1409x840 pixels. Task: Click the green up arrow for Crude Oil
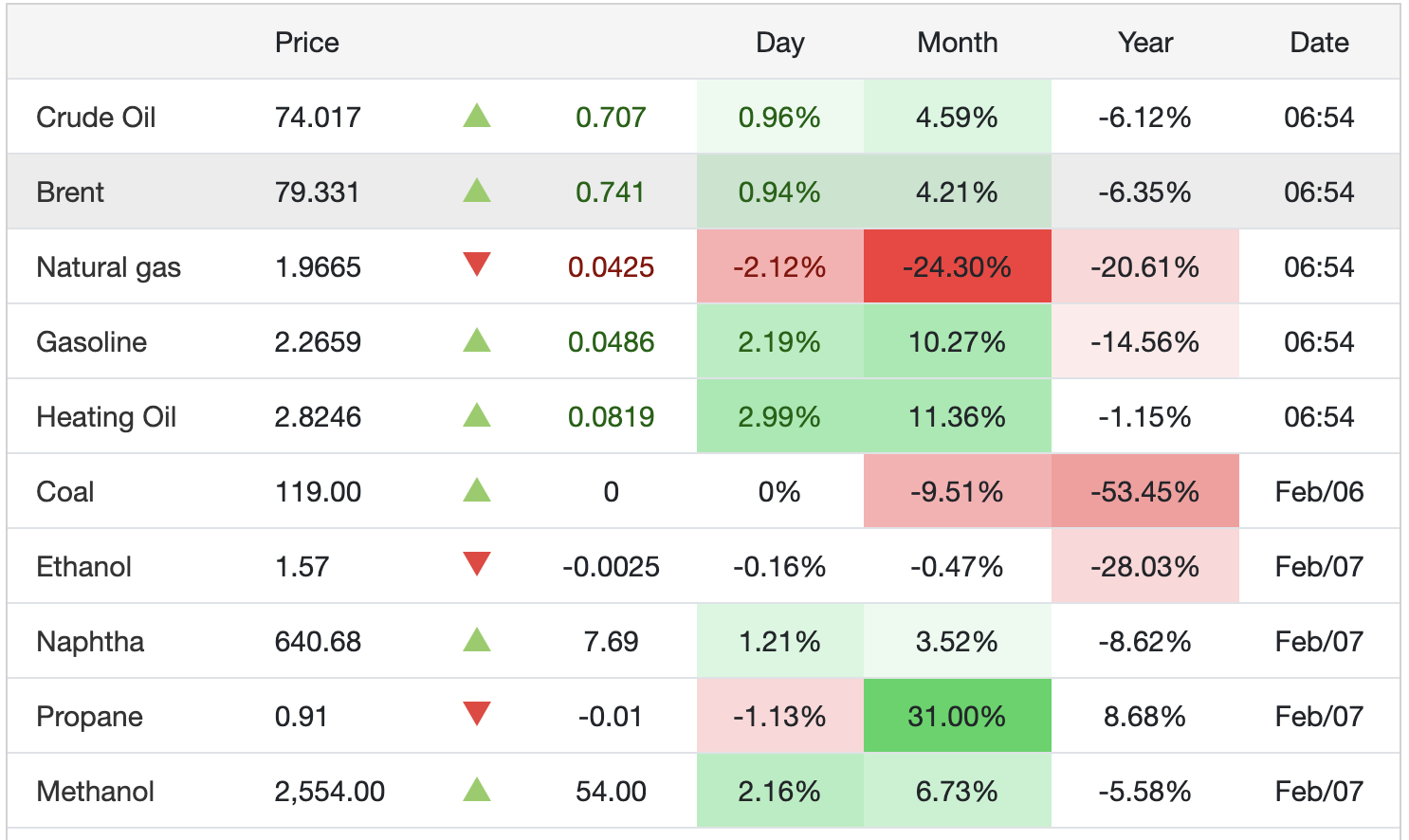477,116
